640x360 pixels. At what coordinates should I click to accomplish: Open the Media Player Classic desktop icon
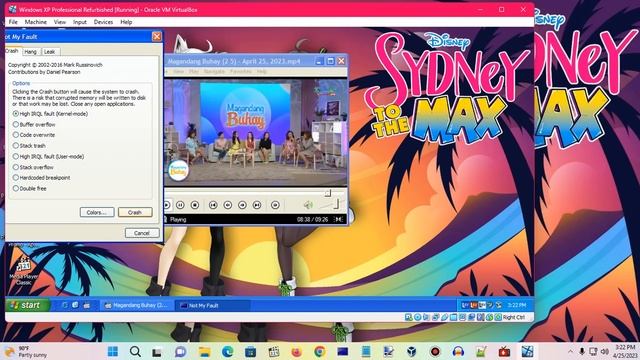click(24, 269)
